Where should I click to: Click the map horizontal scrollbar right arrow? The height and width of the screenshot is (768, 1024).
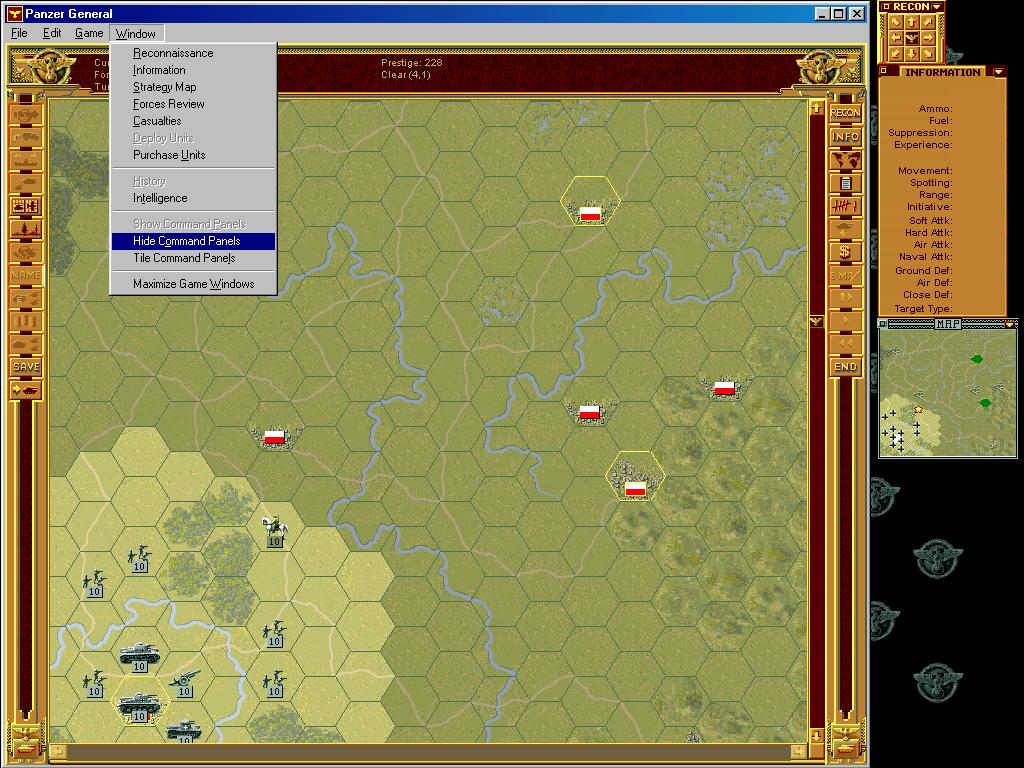(x=799, y=752)
